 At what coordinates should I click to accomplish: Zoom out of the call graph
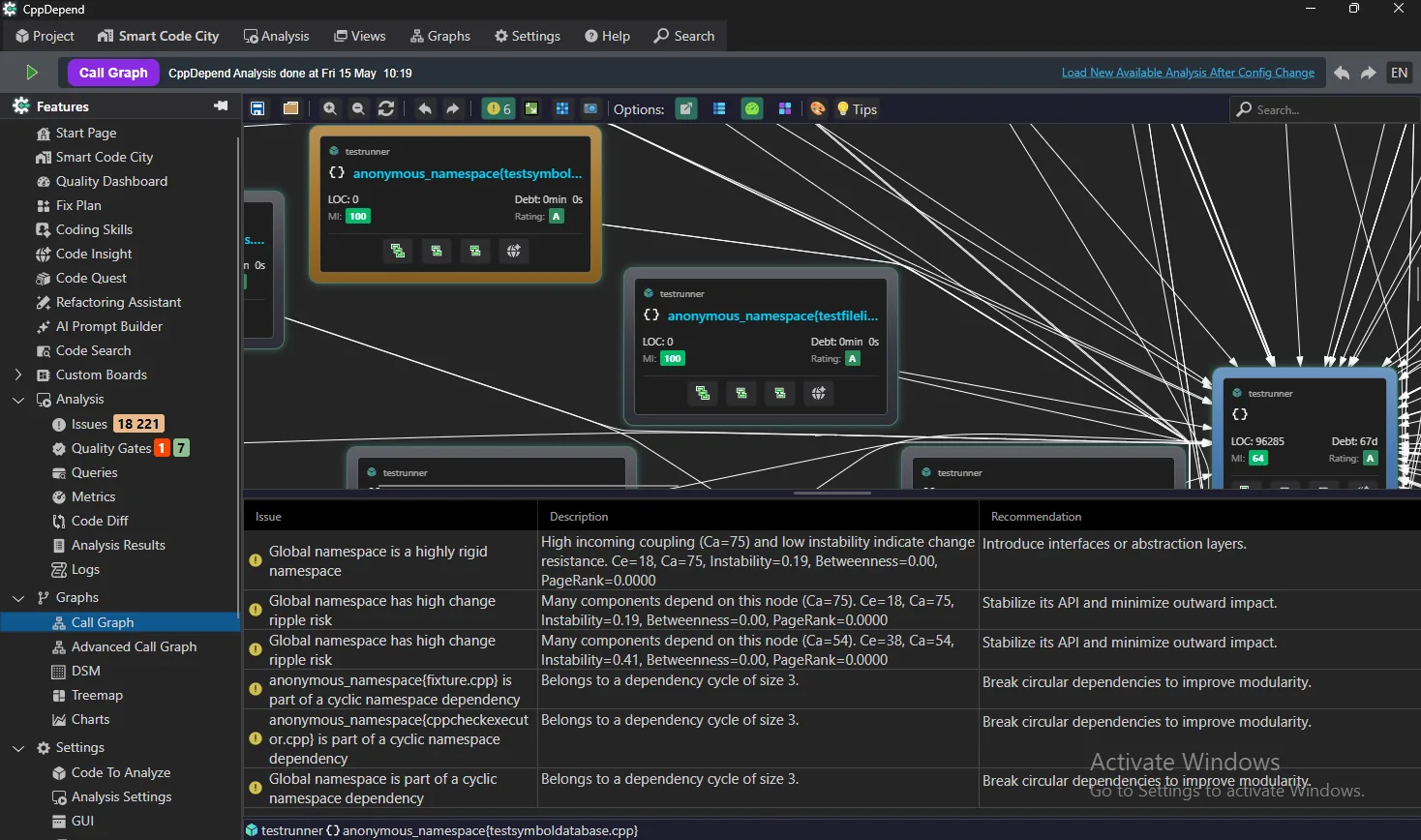click(x=358, y=108)
